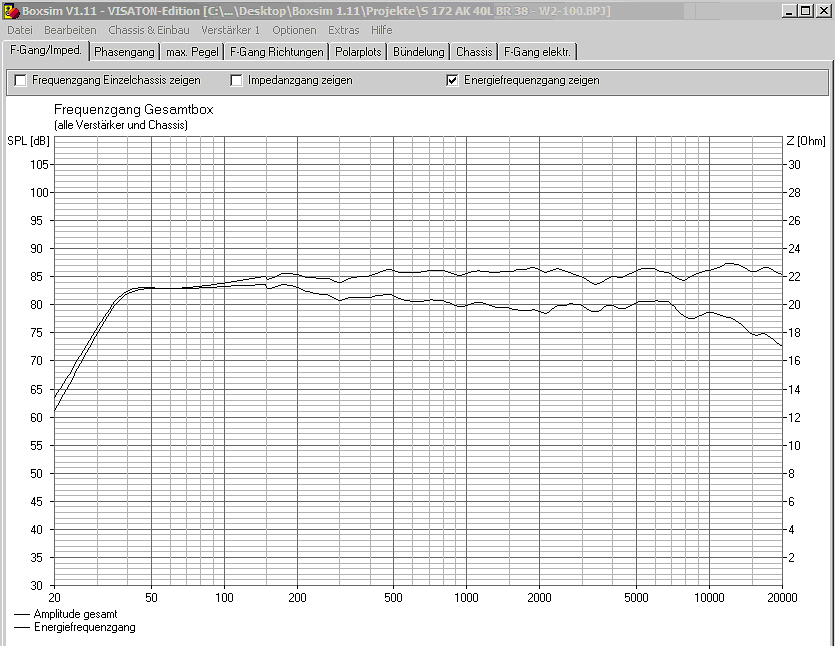The height and width of the screenshot is (646, 835).
Task: Switch to the Polarplots tab
Action: click(358, 52)
